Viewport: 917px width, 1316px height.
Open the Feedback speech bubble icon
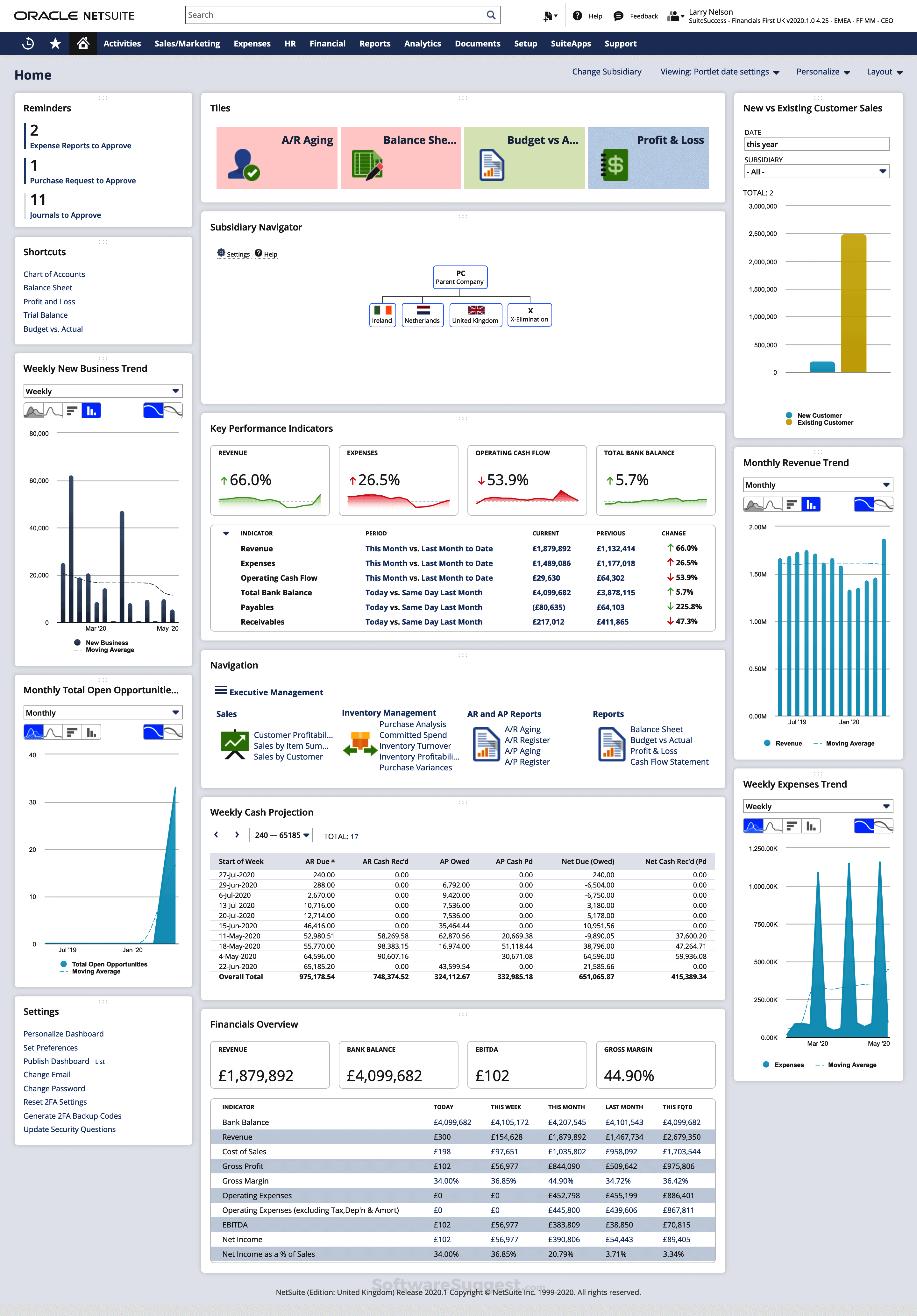tap(618, 16)
